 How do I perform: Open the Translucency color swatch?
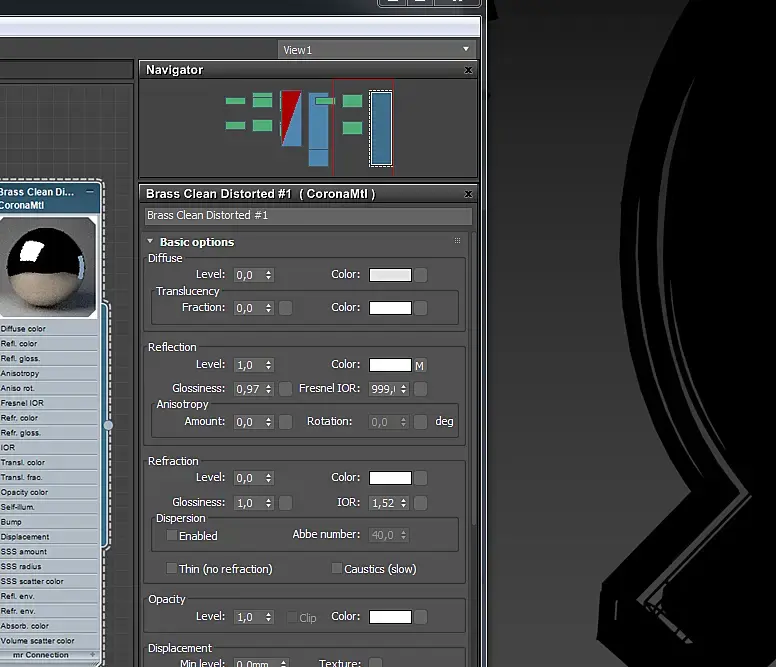(x=390, y=308)
